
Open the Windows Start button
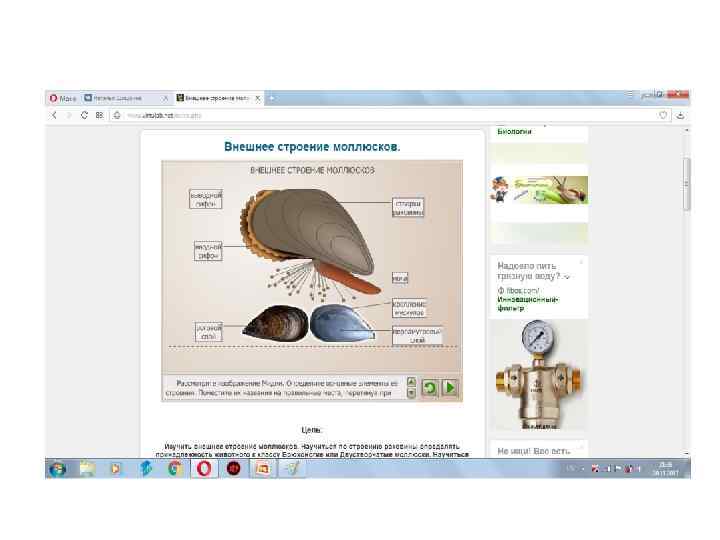tap(58, 468)
